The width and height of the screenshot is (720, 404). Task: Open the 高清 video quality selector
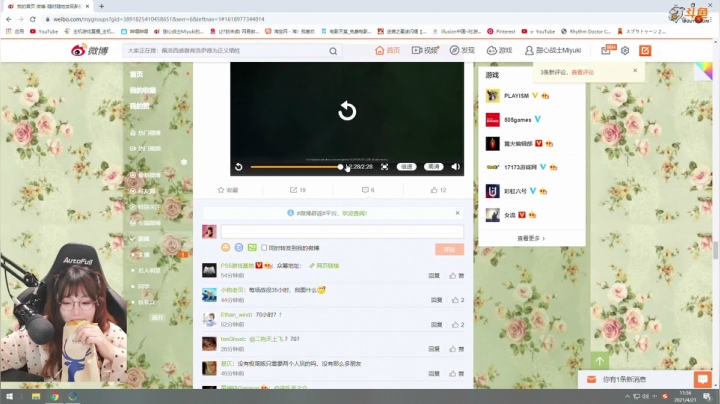click(433, 167)
